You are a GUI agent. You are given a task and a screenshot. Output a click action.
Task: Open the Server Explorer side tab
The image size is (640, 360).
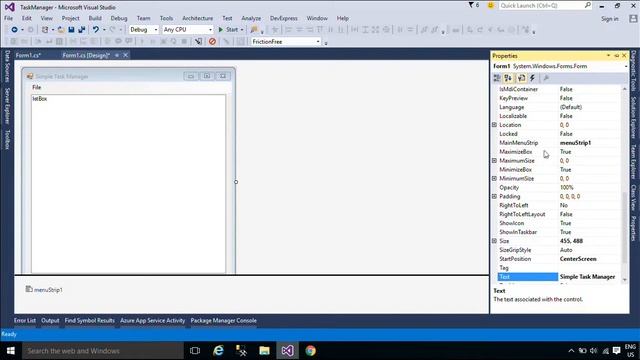(x=7, y=106)
